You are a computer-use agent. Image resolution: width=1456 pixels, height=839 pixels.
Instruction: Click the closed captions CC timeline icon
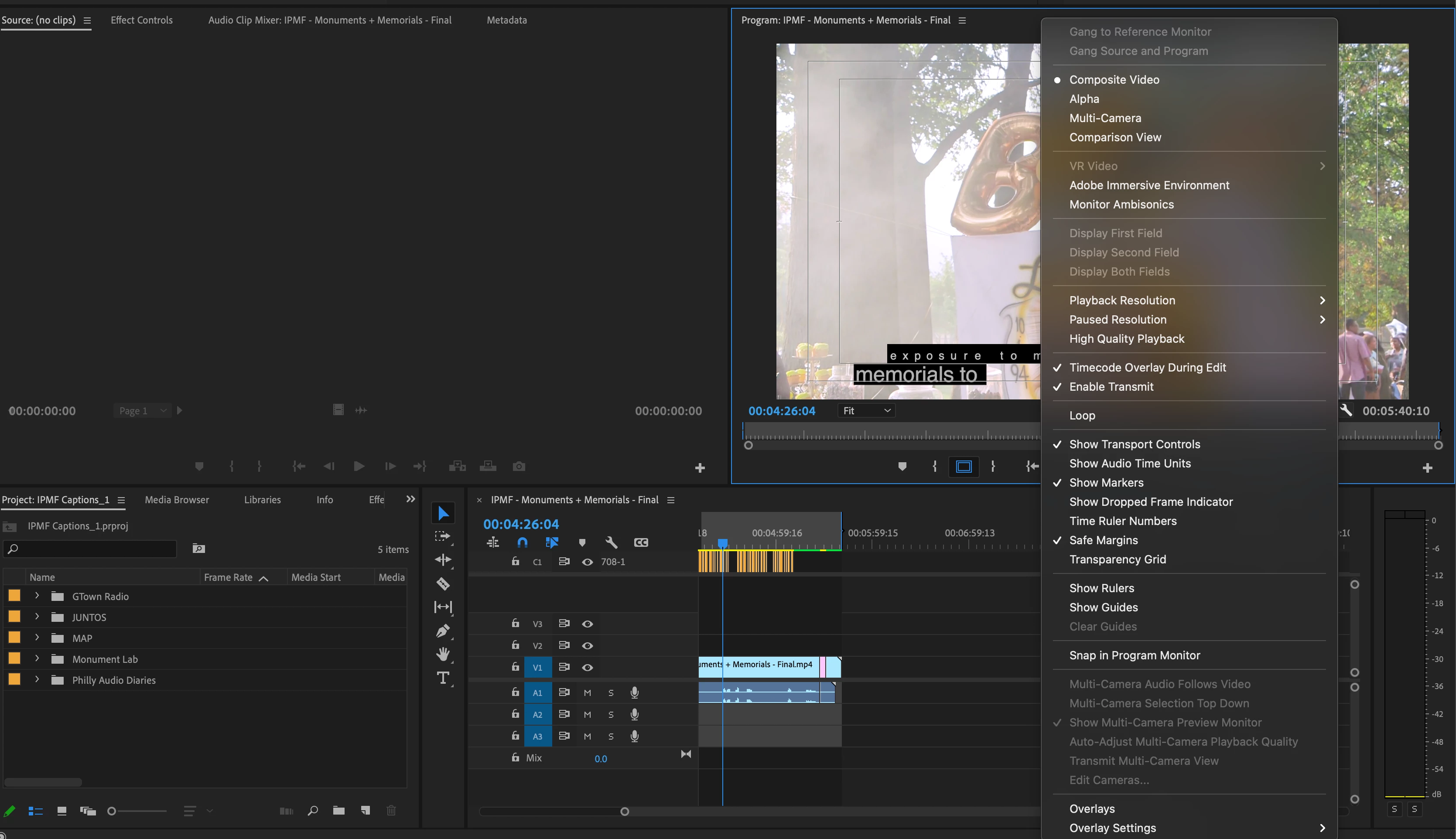pos(641,542)
